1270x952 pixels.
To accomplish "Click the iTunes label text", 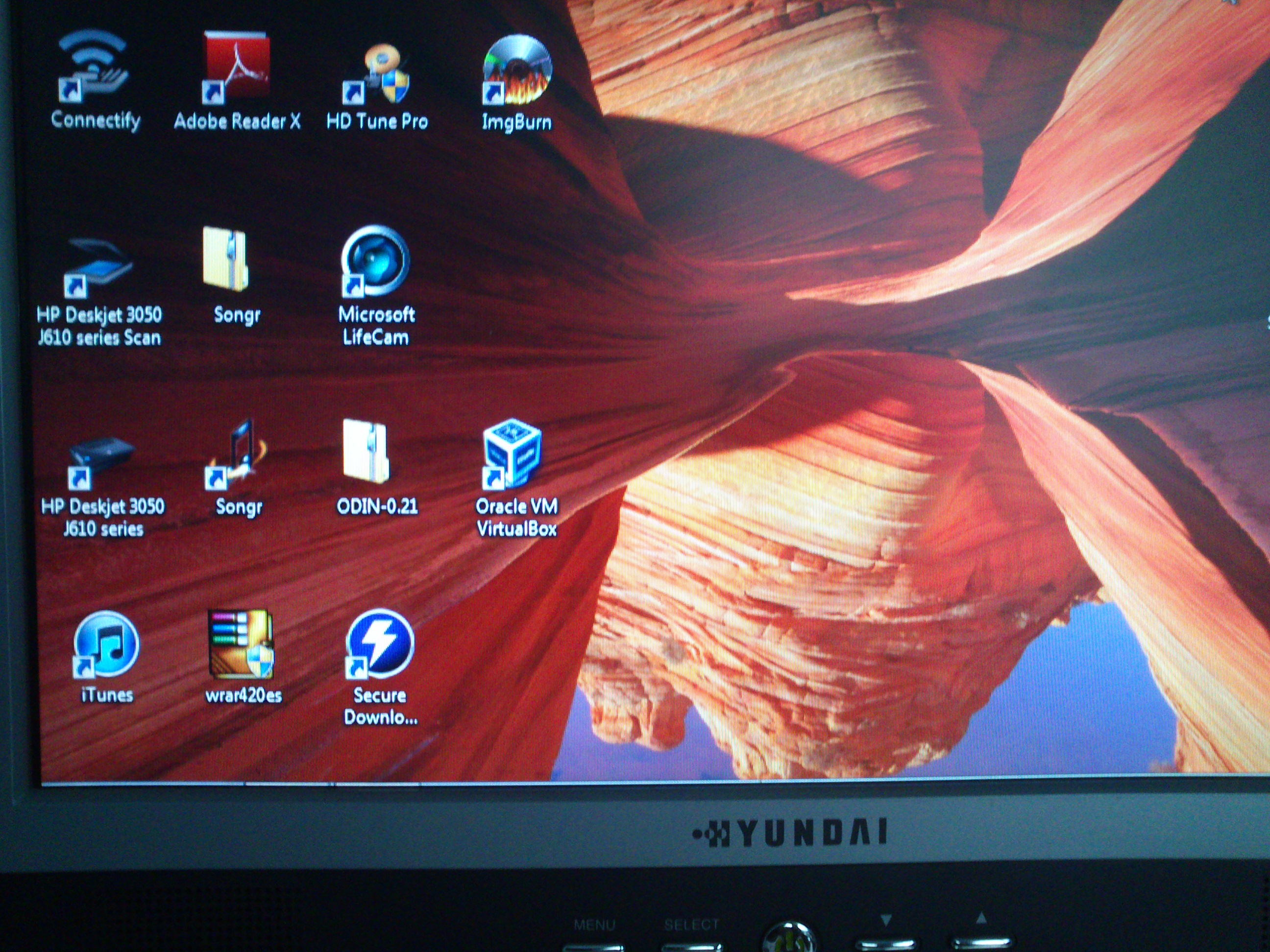I will point(107,695).
